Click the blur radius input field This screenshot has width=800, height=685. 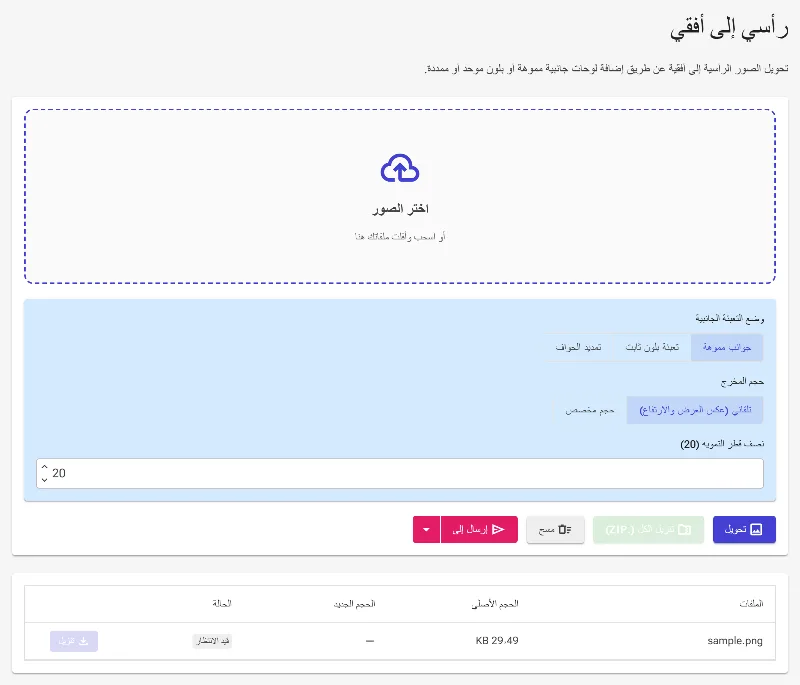point(400,473)
